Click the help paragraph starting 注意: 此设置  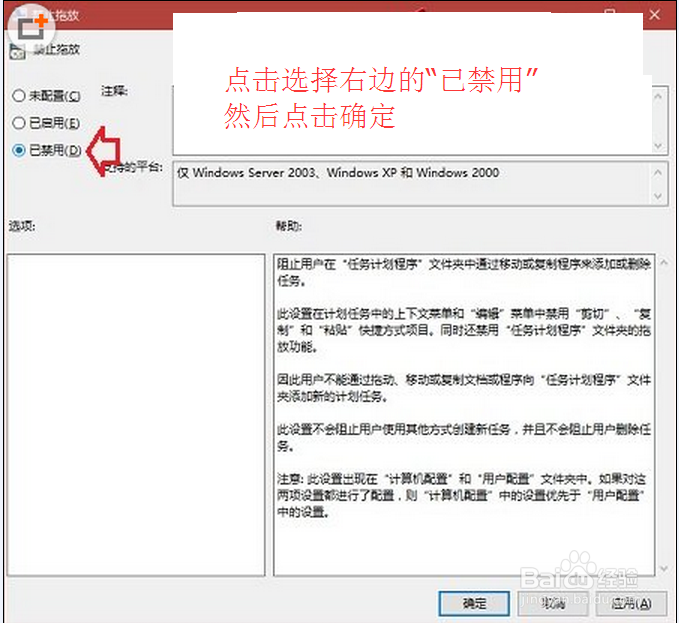coord(461,495)
